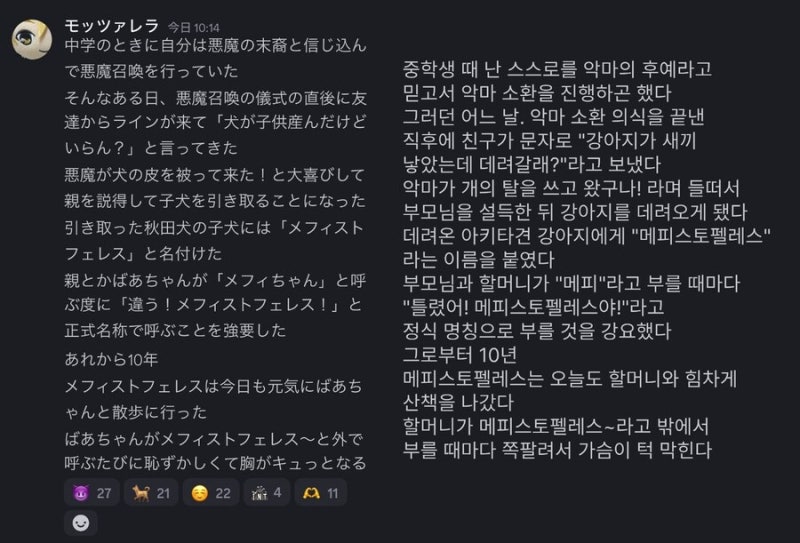The width and height of the screenshot is (800, 543).
Task: Toggle the purple devil emoji reaction
Action: click(x=92, y=493)
